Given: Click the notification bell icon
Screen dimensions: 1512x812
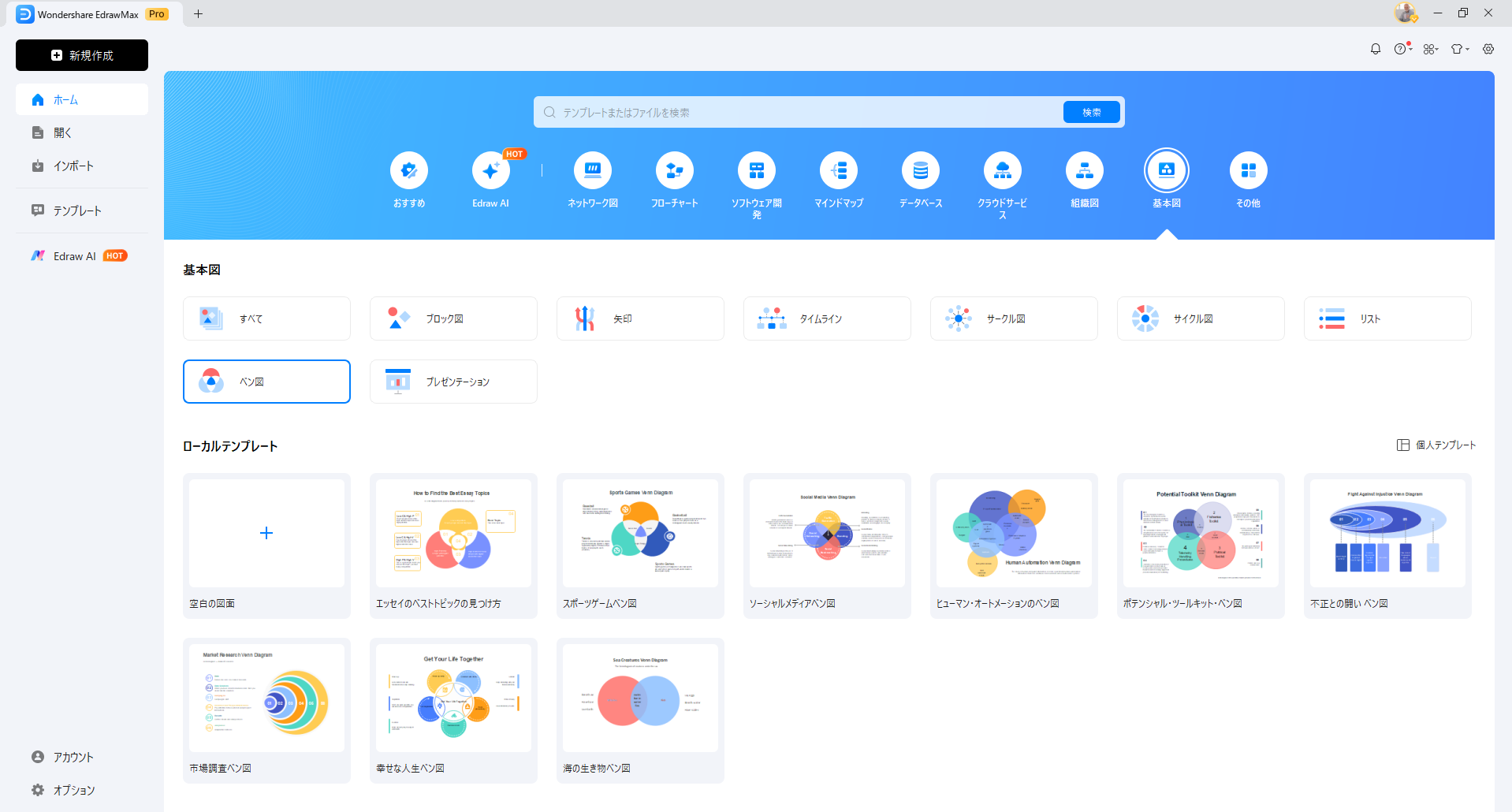Looking at the screenshot, I should (1376, 49).
